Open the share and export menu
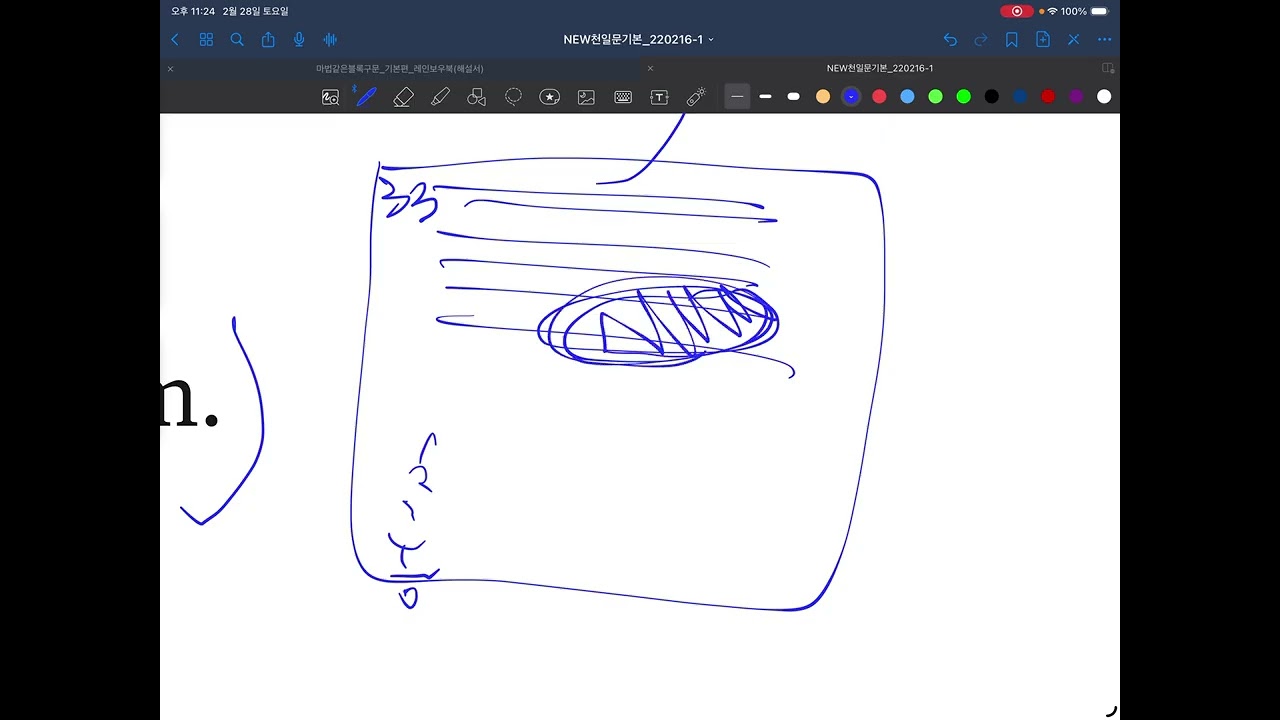 [268, 40]
